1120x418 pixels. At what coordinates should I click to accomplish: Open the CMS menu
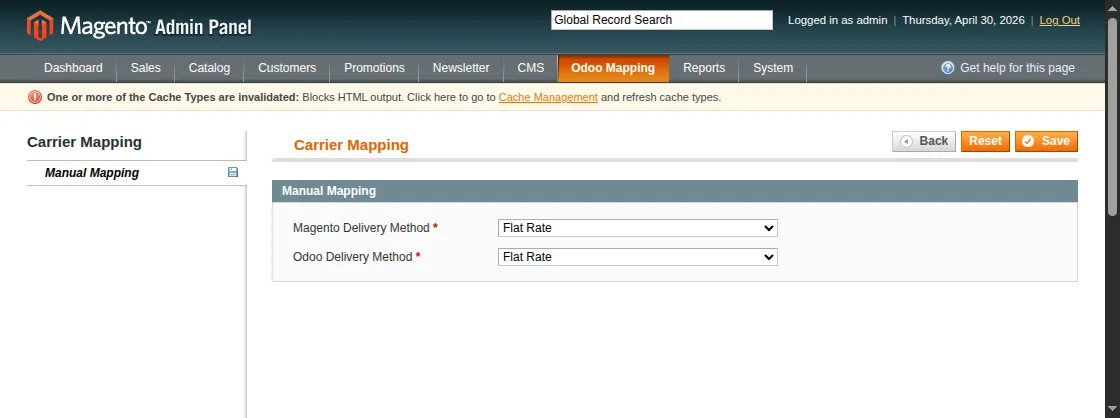coord(531,68)
